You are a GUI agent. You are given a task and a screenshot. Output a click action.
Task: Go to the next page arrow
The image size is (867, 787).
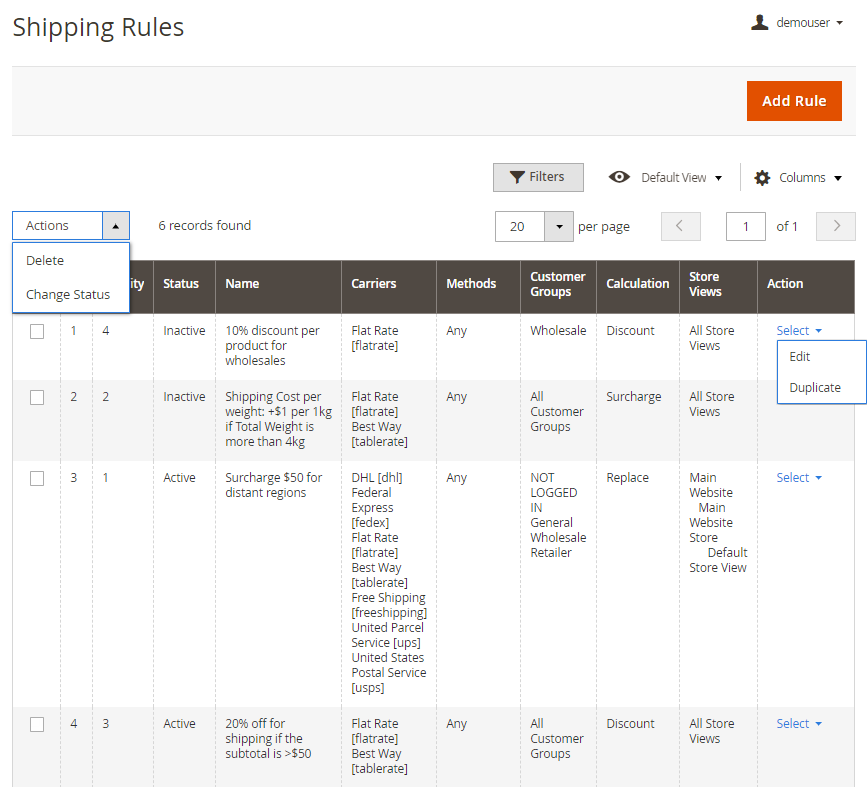point(836,226)
